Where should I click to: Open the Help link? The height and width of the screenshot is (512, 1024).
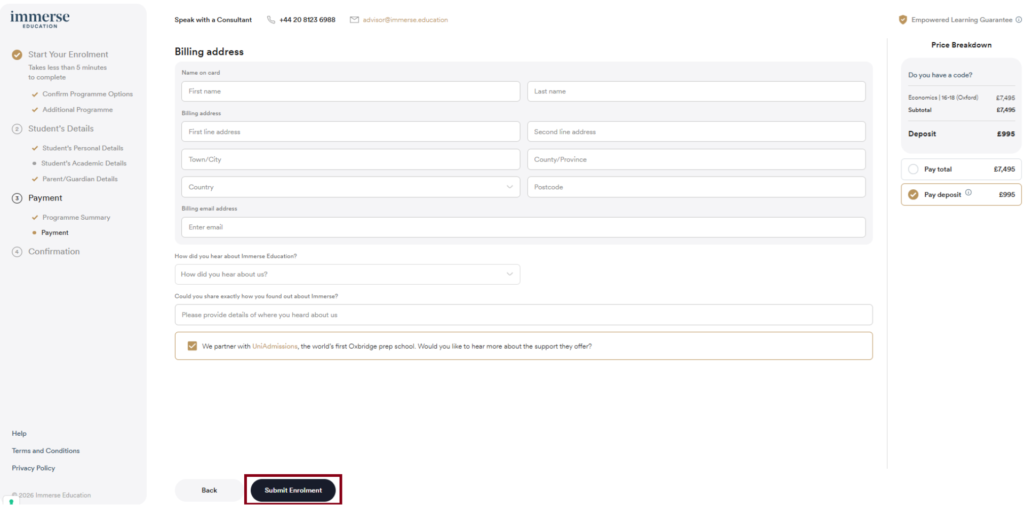[19, 434]
